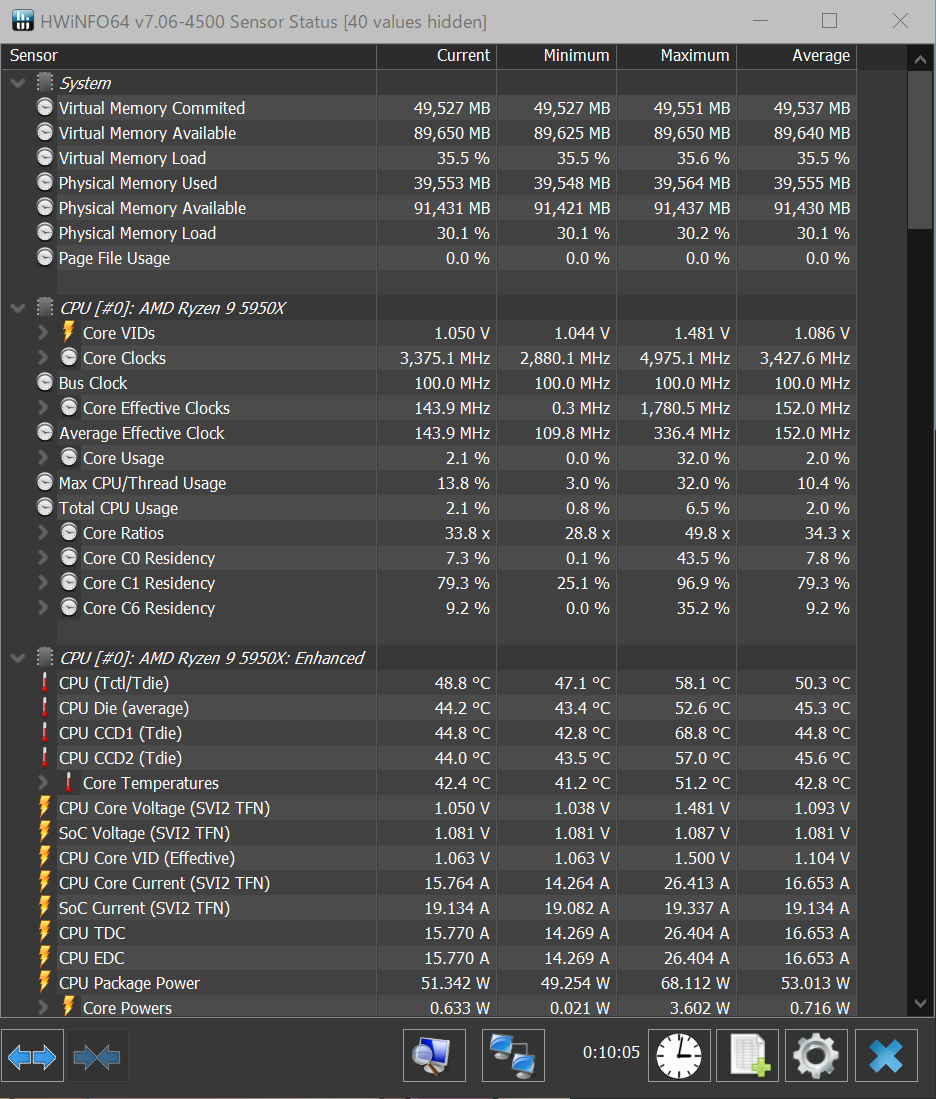Select the Virtual Memory Load row label
The image size is (936, 1099).
point(133,158)
